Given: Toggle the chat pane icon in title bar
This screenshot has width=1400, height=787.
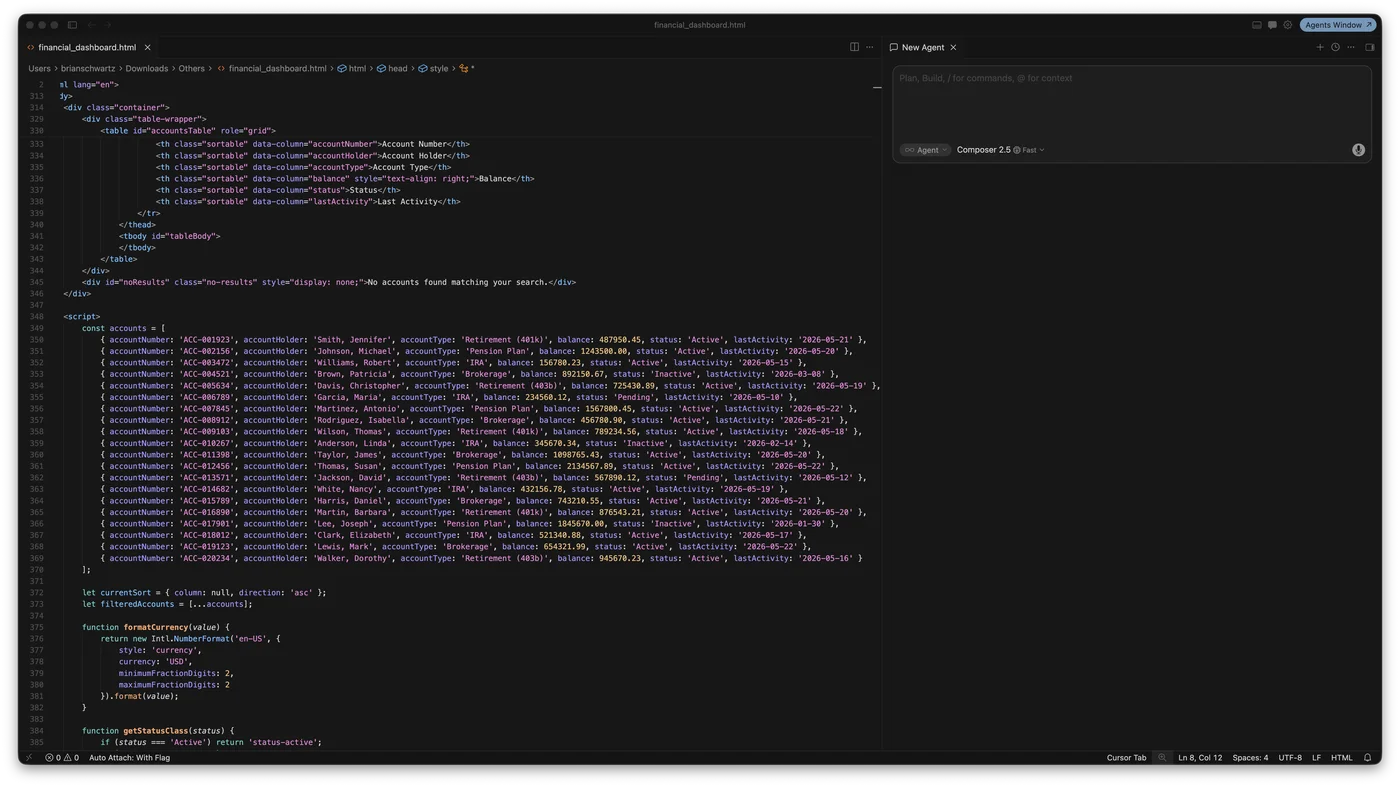Looking at the screenshot, I should tap(1272, 25).
